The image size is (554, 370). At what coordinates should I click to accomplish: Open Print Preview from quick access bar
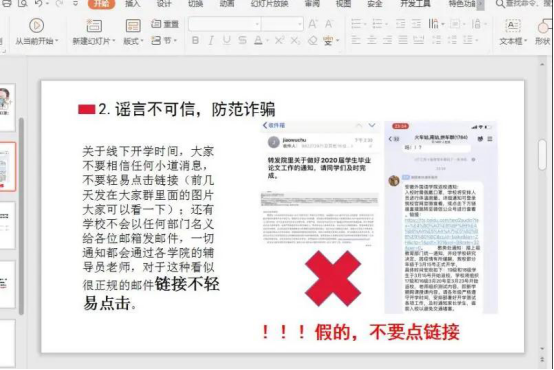23,4
